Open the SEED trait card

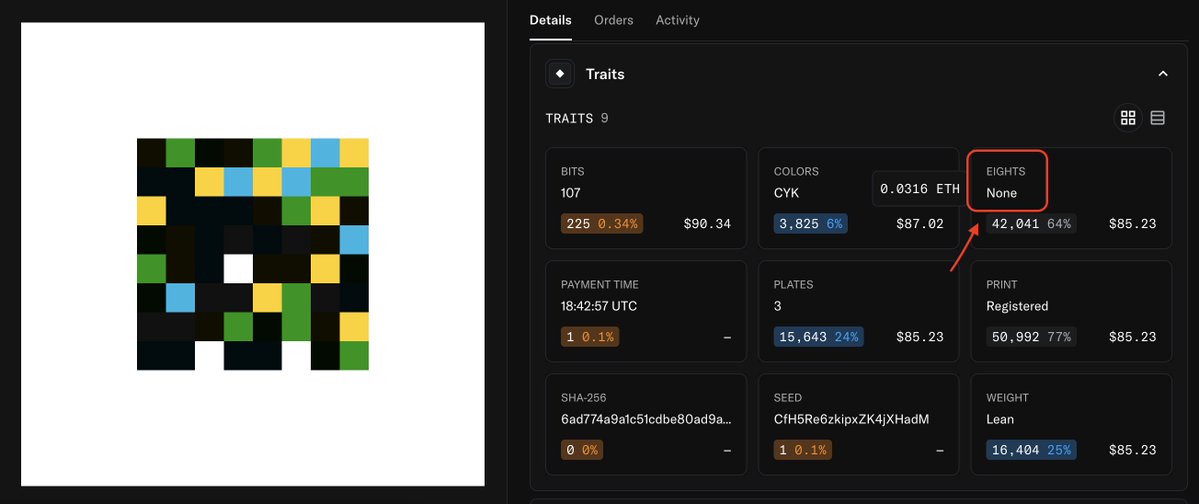pos(859,424)
